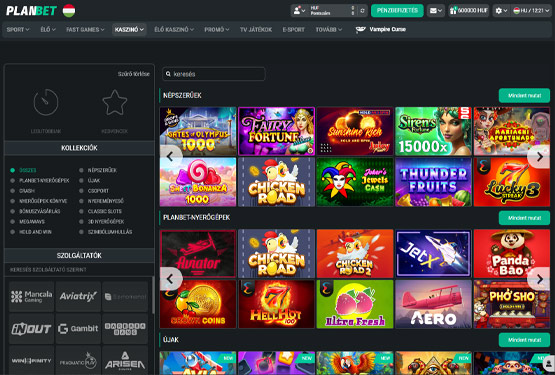Open the recently played clock icon
The image size is (555, 375).
[46, 102]
